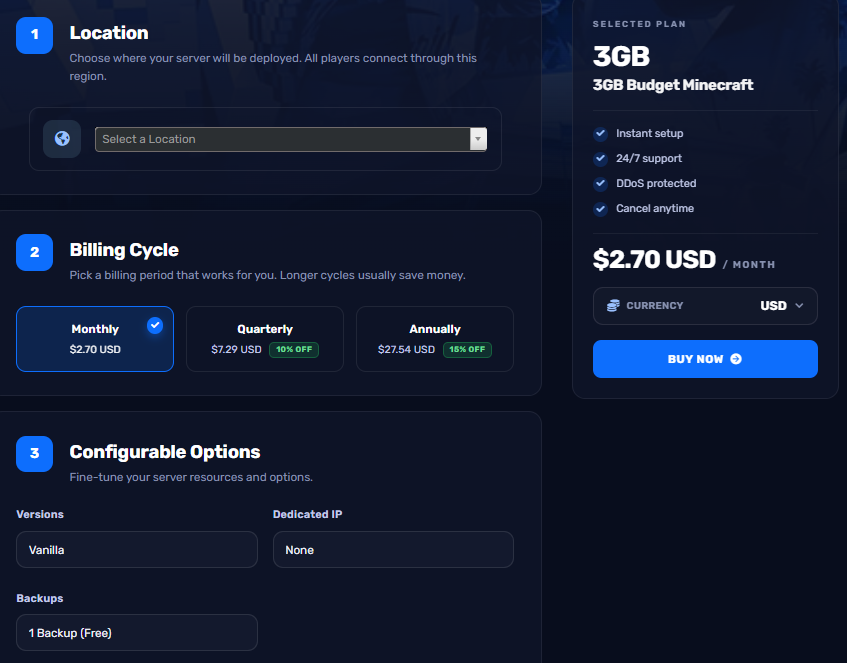The height and width of the screenshot is (663, 847).
Task: Click the $2.70 USD price on Monthly card
Action: (95, 350)
